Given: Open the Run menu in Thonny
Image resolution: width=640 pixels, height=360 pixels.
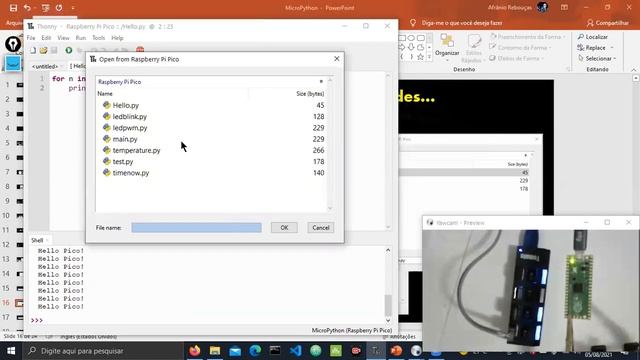Looking at the screenshot, I should tap(81, 38).
